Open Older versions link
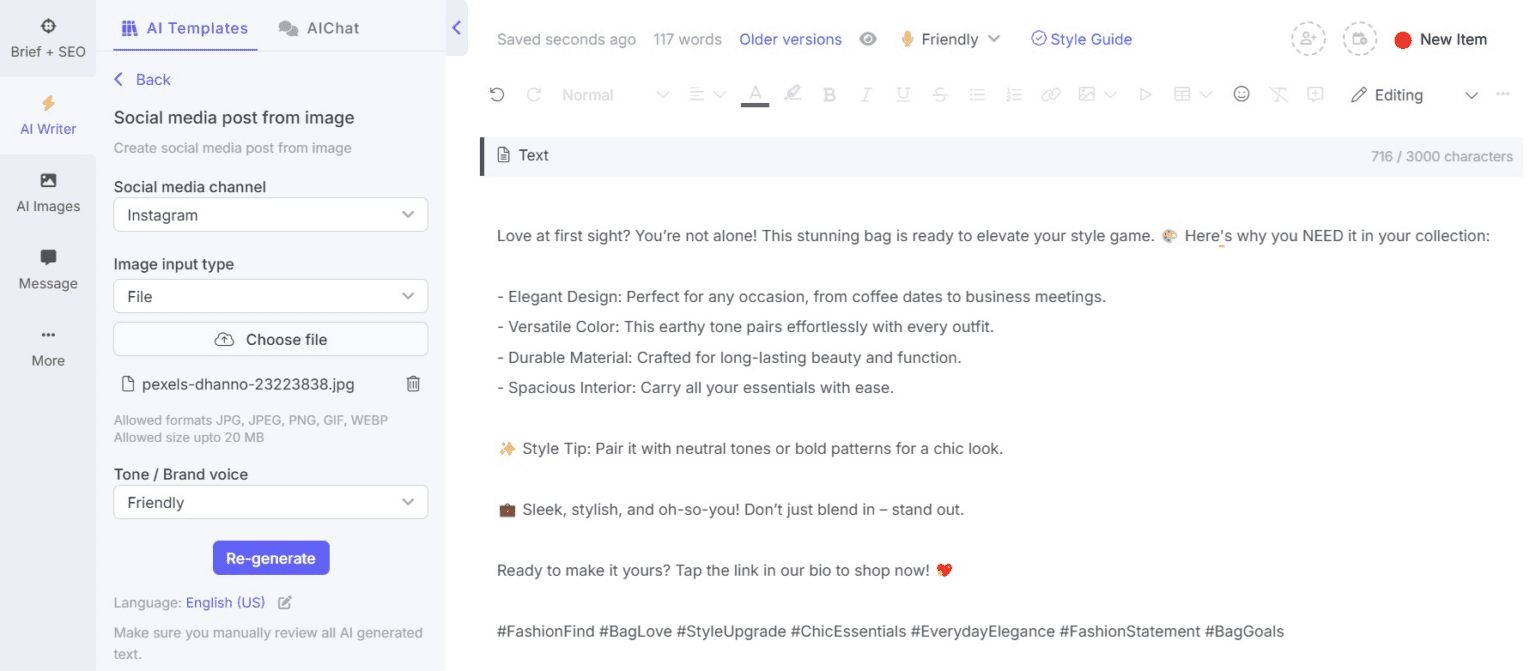The height and width of the screenshot is (671, 1536). [x=790, y=39]
